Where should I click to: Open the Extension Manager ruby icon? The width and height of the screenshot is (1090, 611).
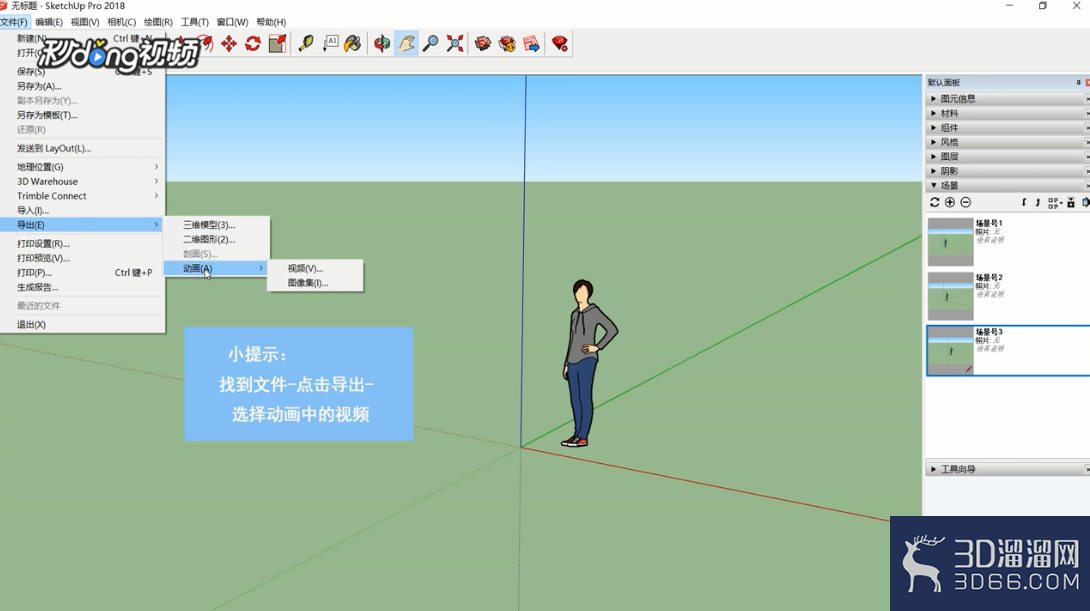coord(560,44)
